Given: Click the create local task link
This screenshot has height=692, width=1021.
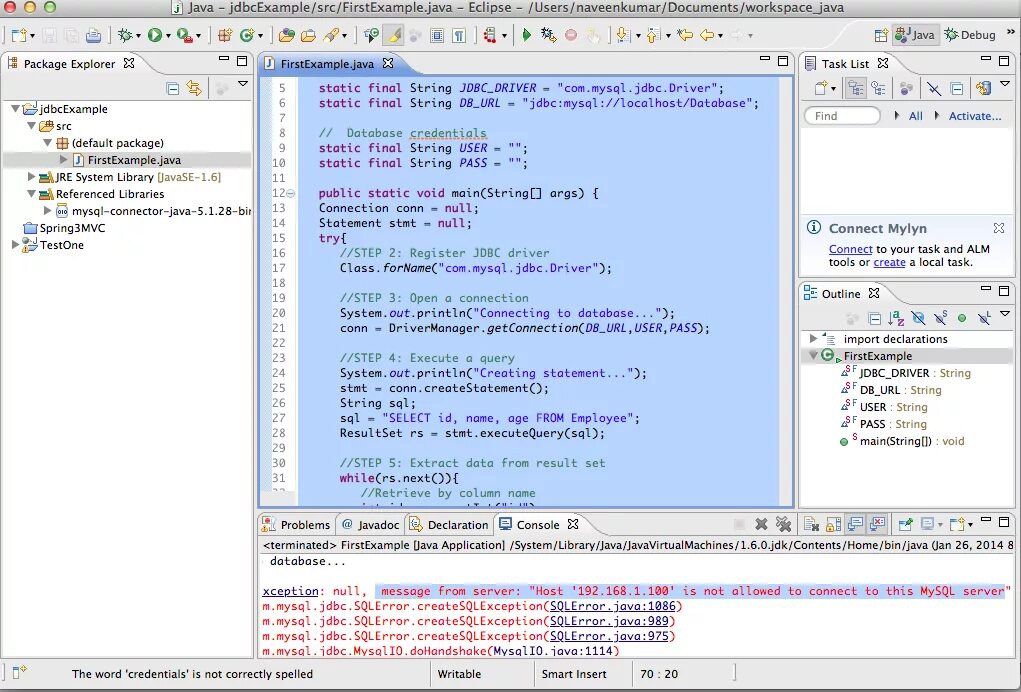Looking at the screenshot, I should (889, 262).
